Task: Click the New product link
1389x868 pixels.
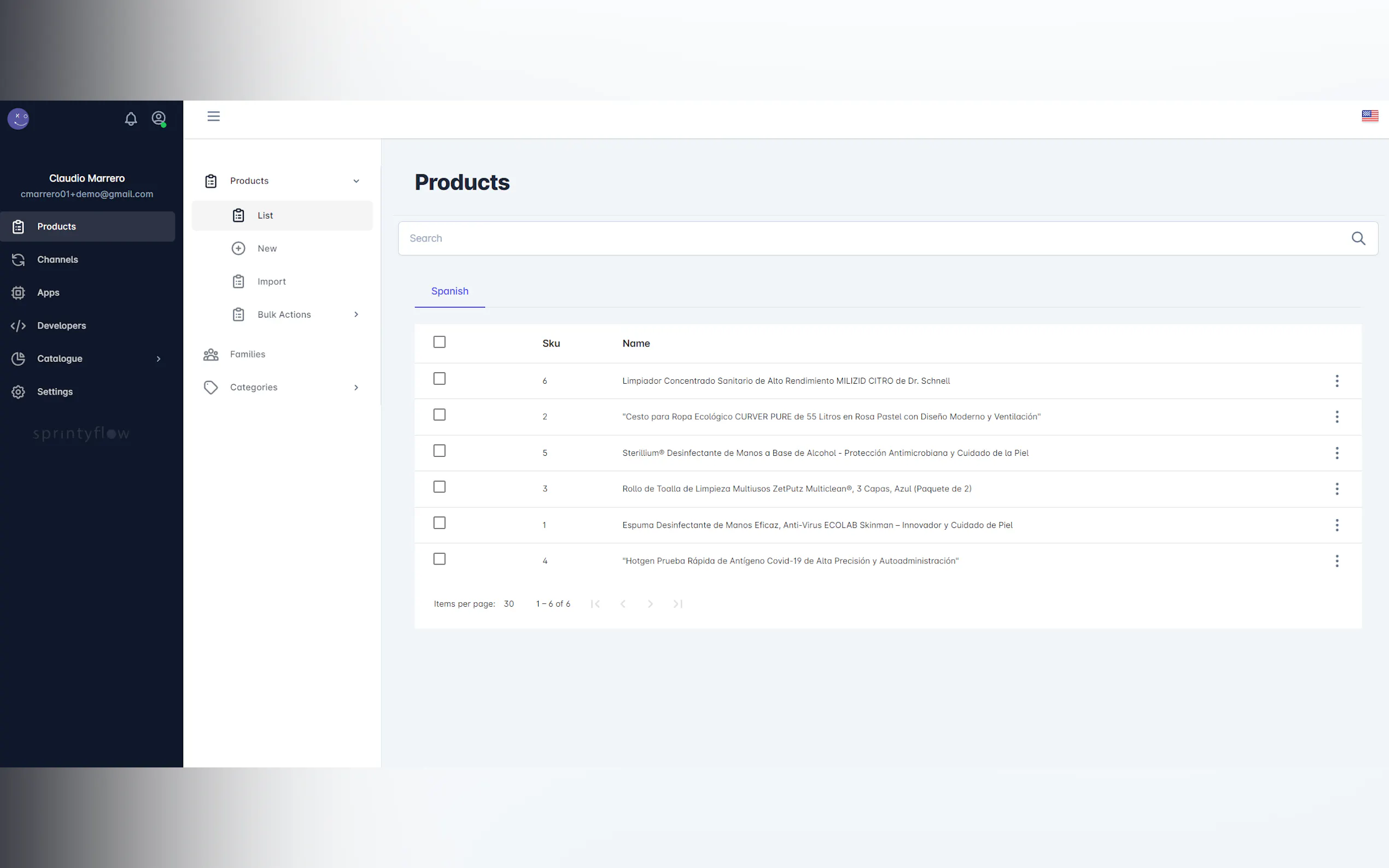Action: 267,249
